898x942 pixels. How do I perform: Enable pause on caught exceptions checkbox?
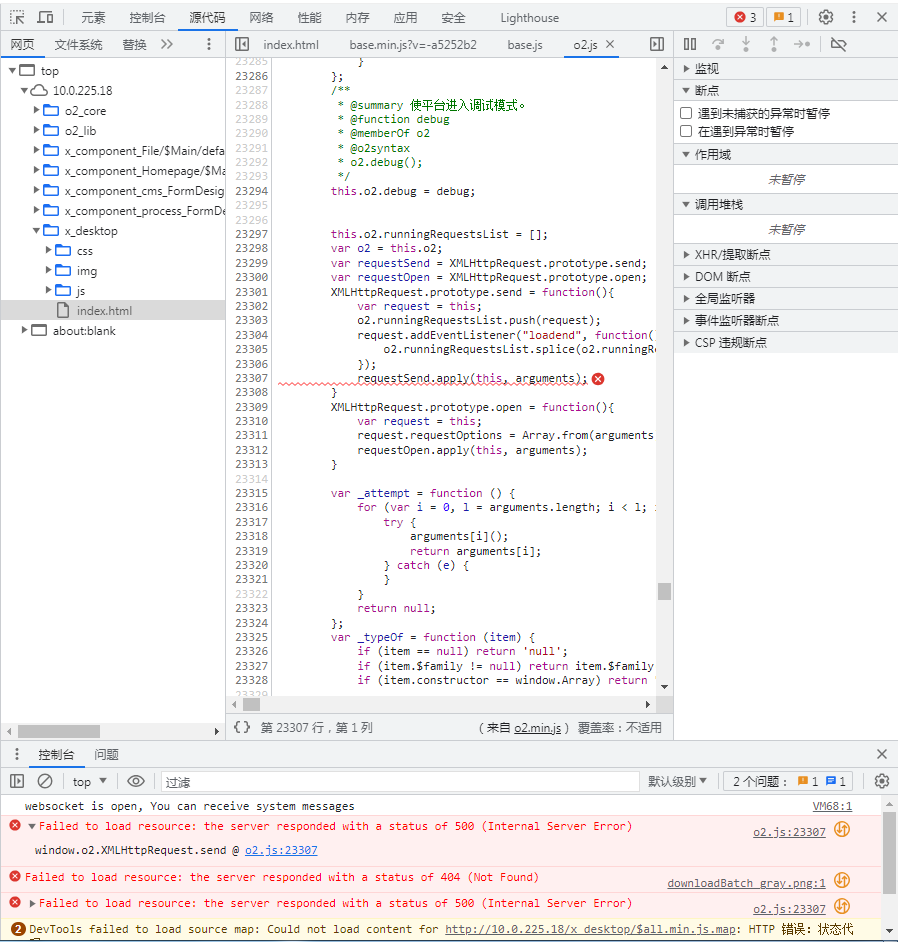tap(686, 131)
